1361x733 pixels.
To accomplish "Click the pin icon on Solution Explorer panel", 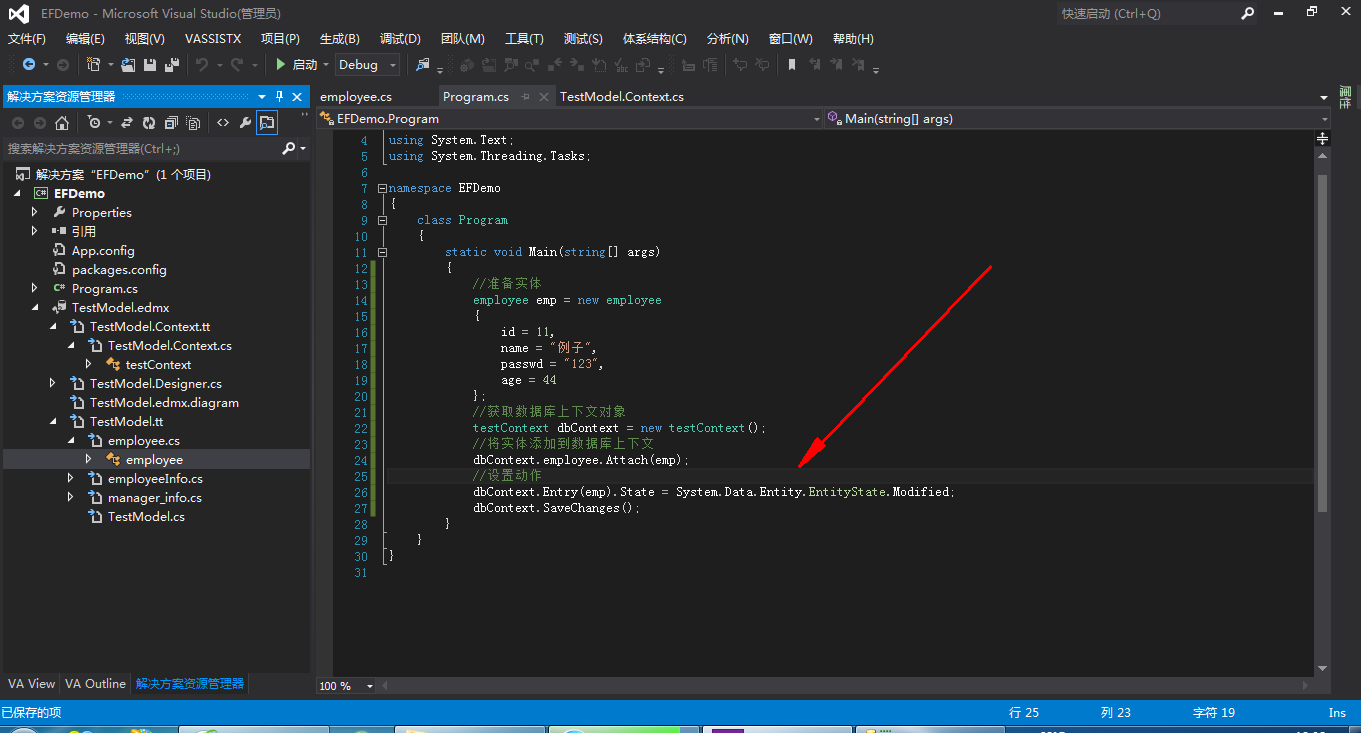I will pos(280,97).
